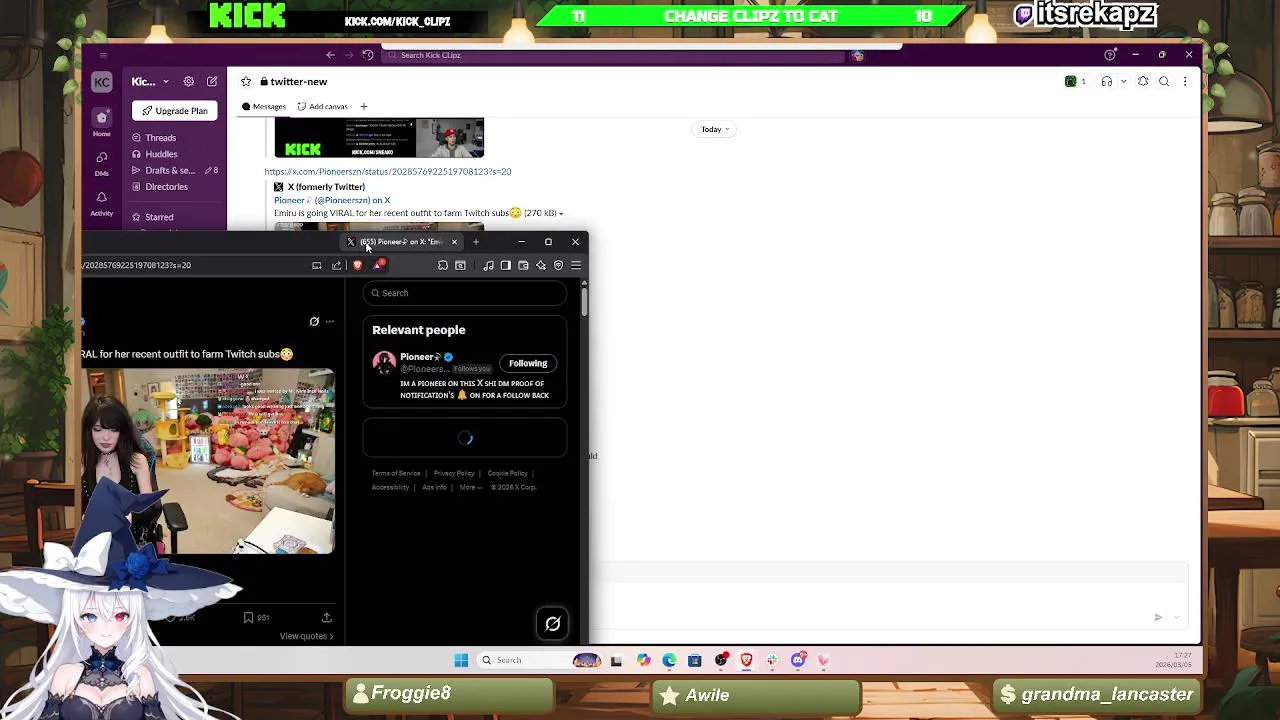Open Brave VPN shield icon
The height and width of the screenshot is (720, 1280).
coord(559,265)
